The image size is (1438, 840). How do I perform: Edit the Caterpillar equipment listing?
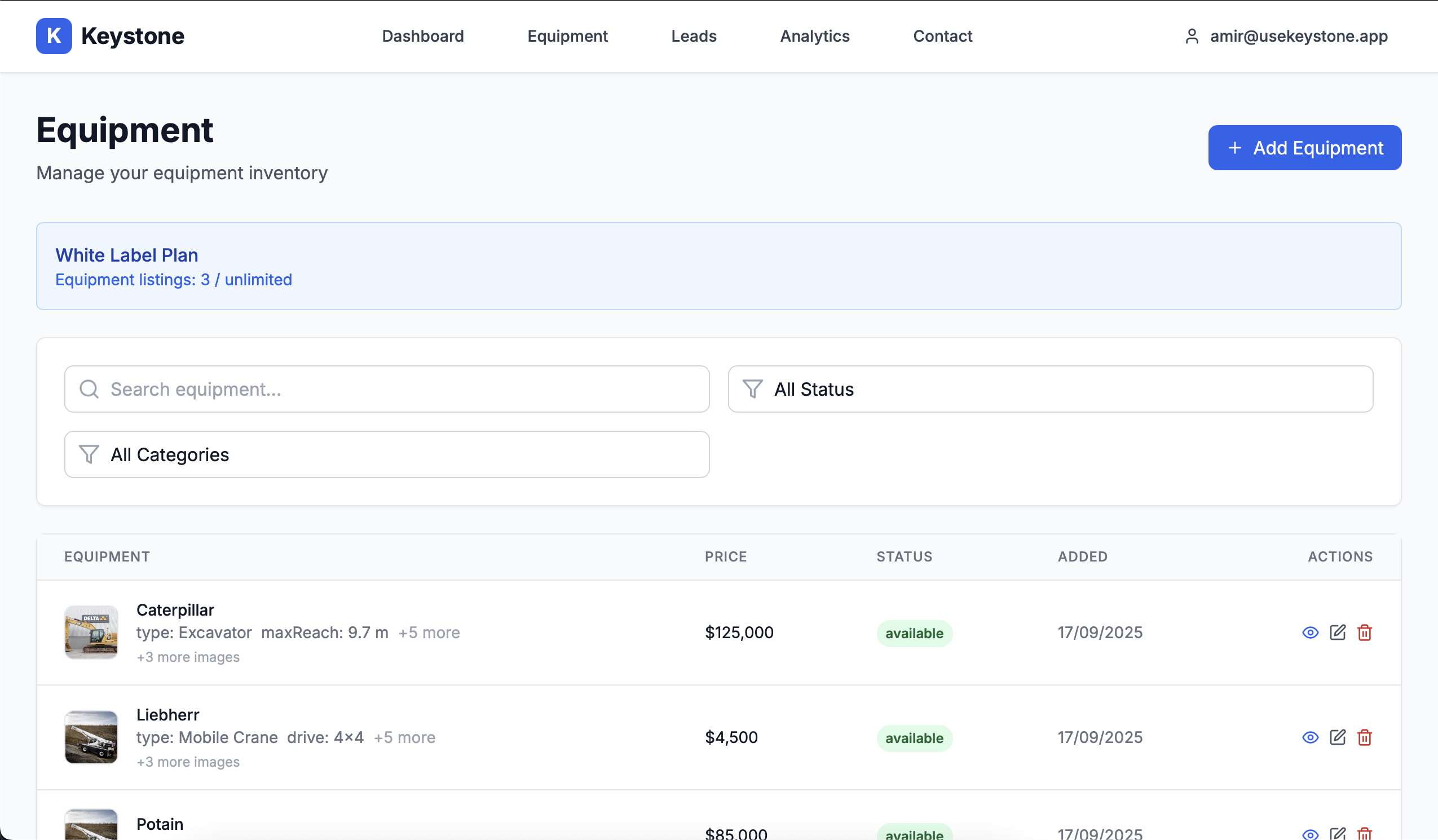click(1338, 633)
